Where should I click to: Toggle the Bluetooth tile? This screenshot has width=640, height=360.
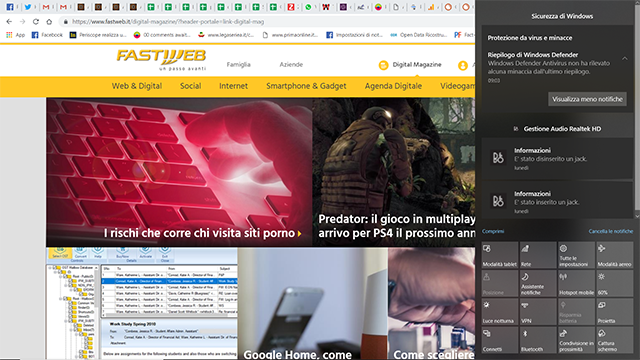pos(538,340)
